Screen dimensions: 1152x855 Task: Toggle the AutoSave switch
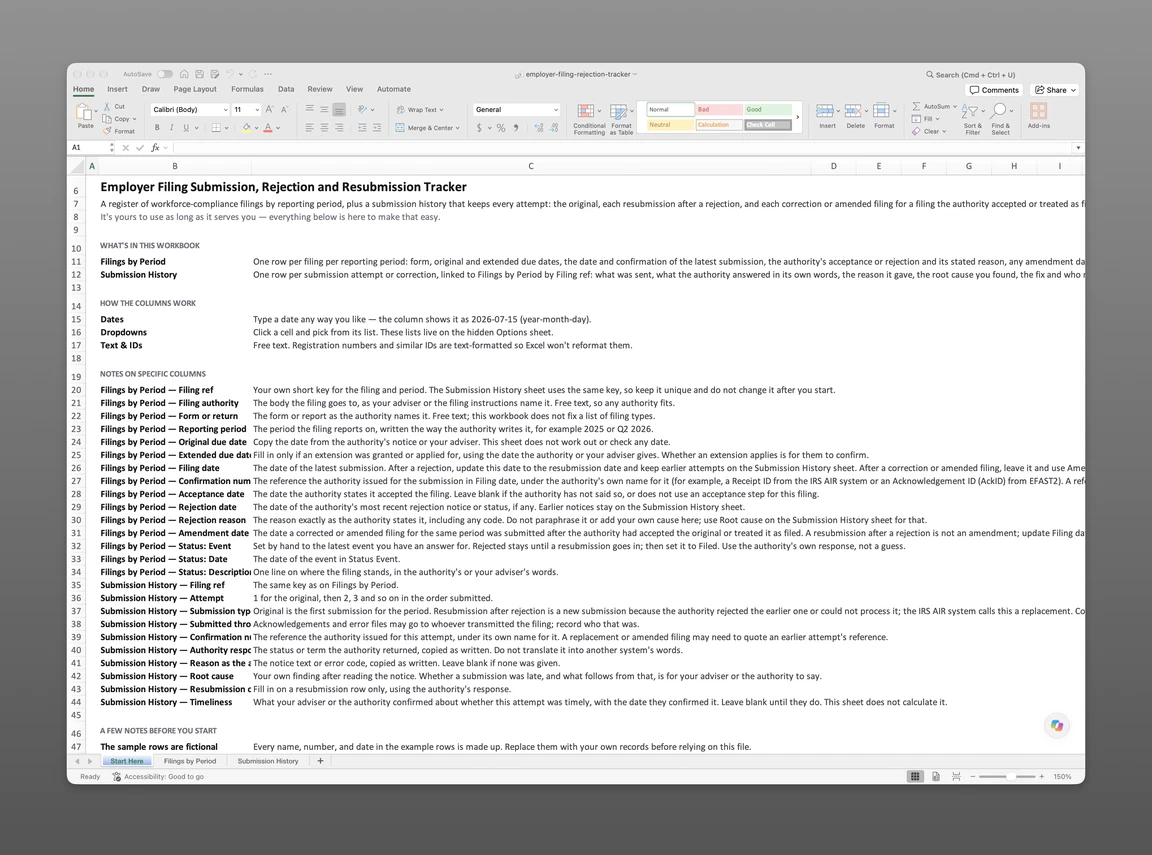(x=165, y=74)
